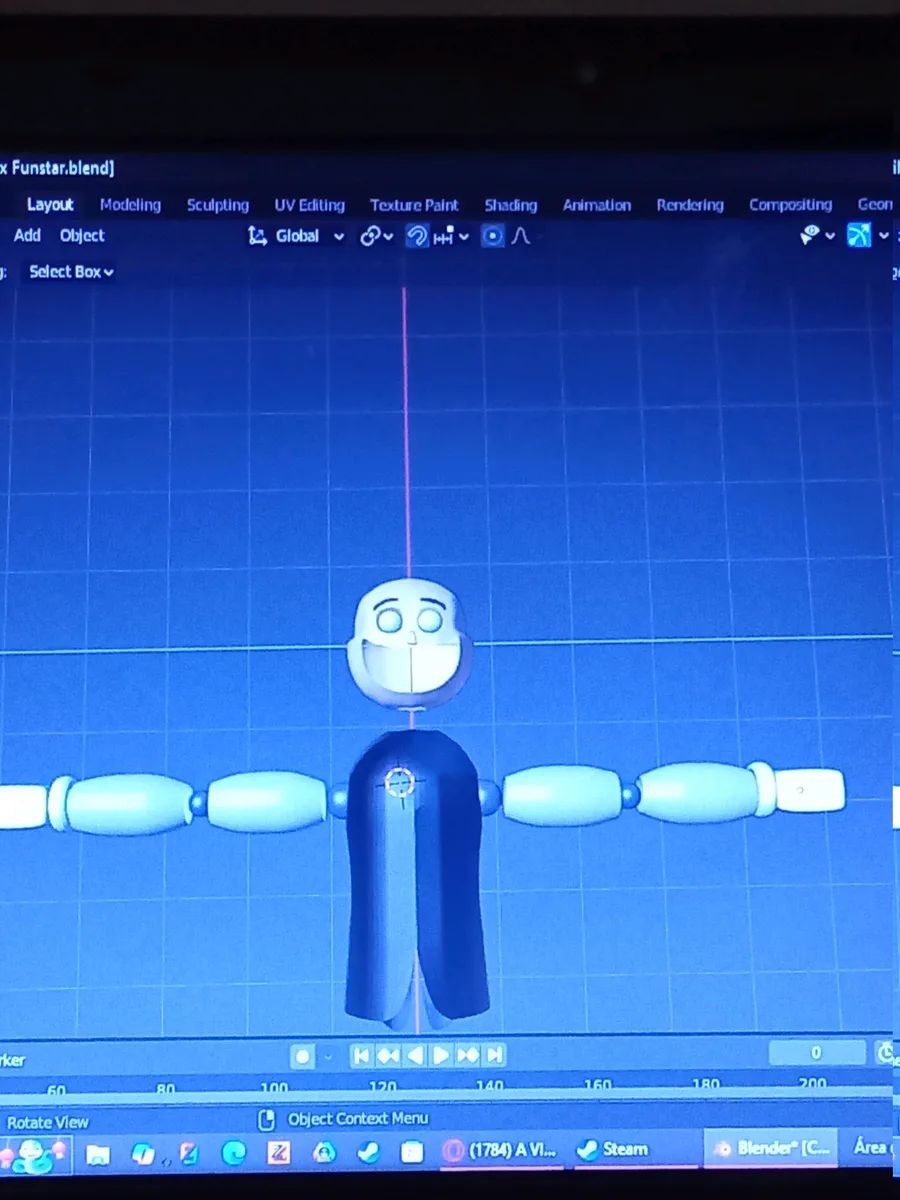Play animation in reverse
The image size is (900, 1200).
pos(415,1055)
